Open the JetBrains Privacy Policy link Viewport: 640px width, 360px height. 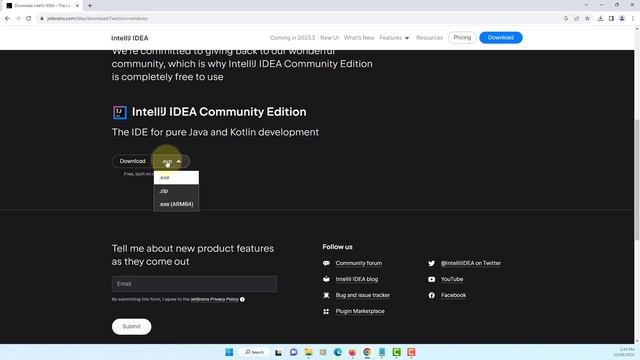tap(214, 299)
